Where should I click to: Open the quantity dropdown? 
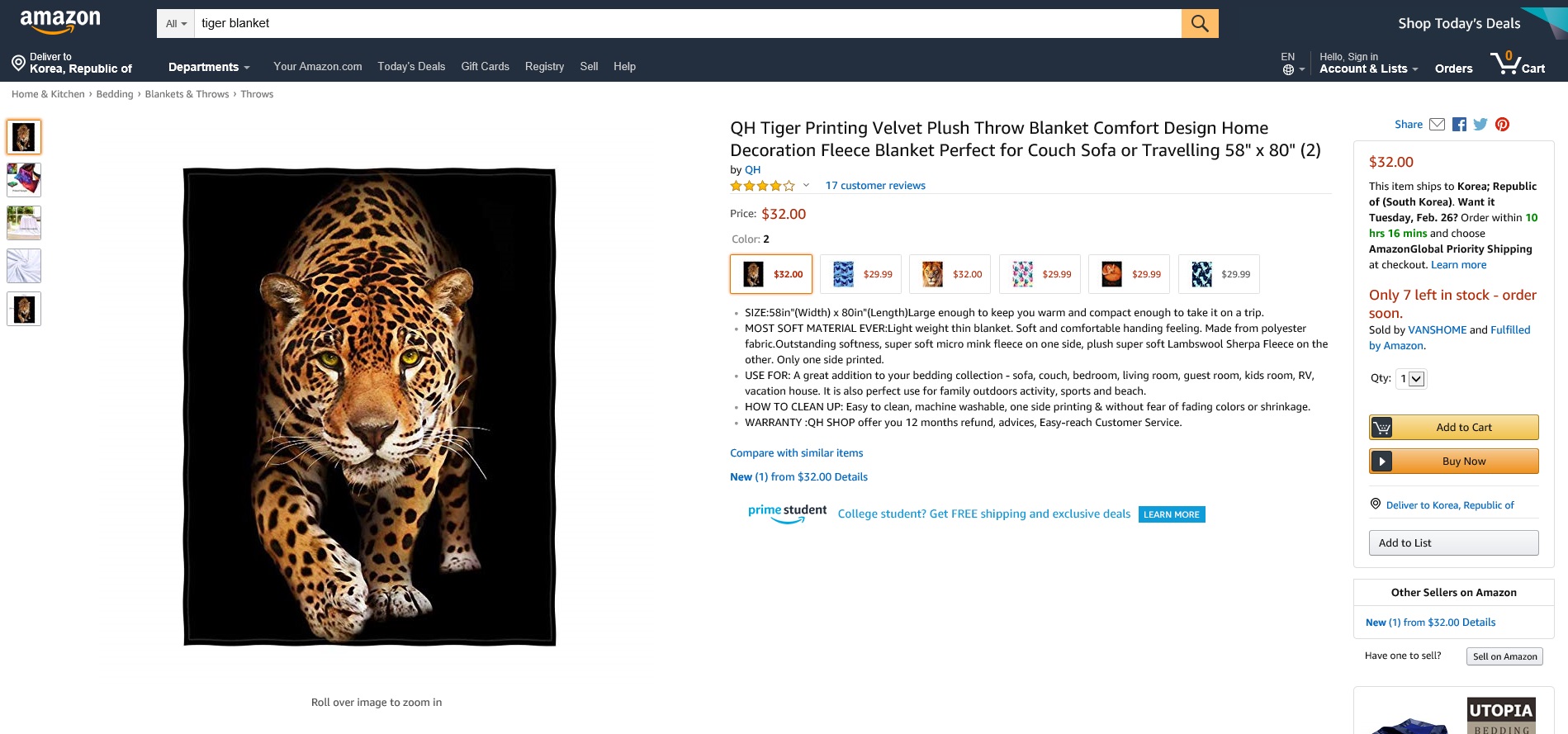pos(1411,379)
